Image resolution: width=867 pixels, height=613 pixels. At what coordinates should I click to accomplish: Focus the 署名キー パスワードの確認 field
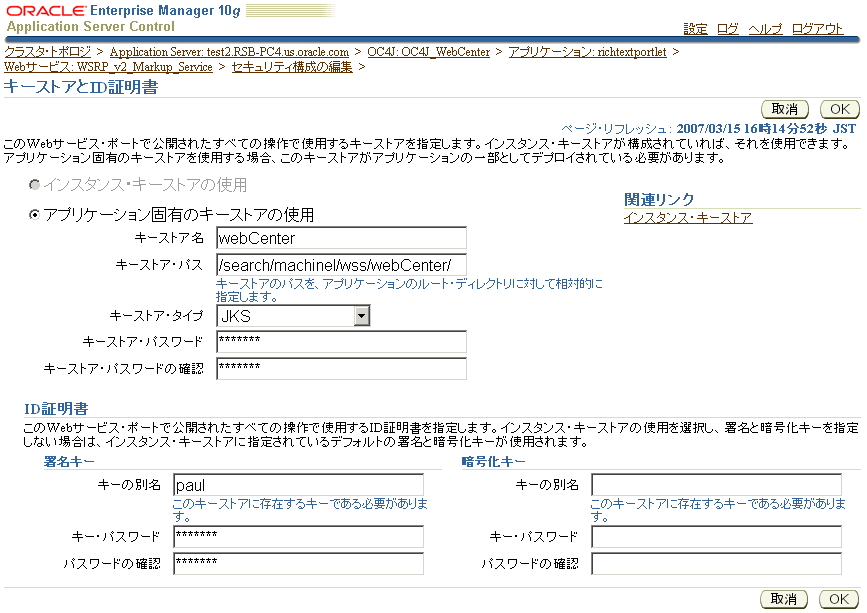pos(299,564)
